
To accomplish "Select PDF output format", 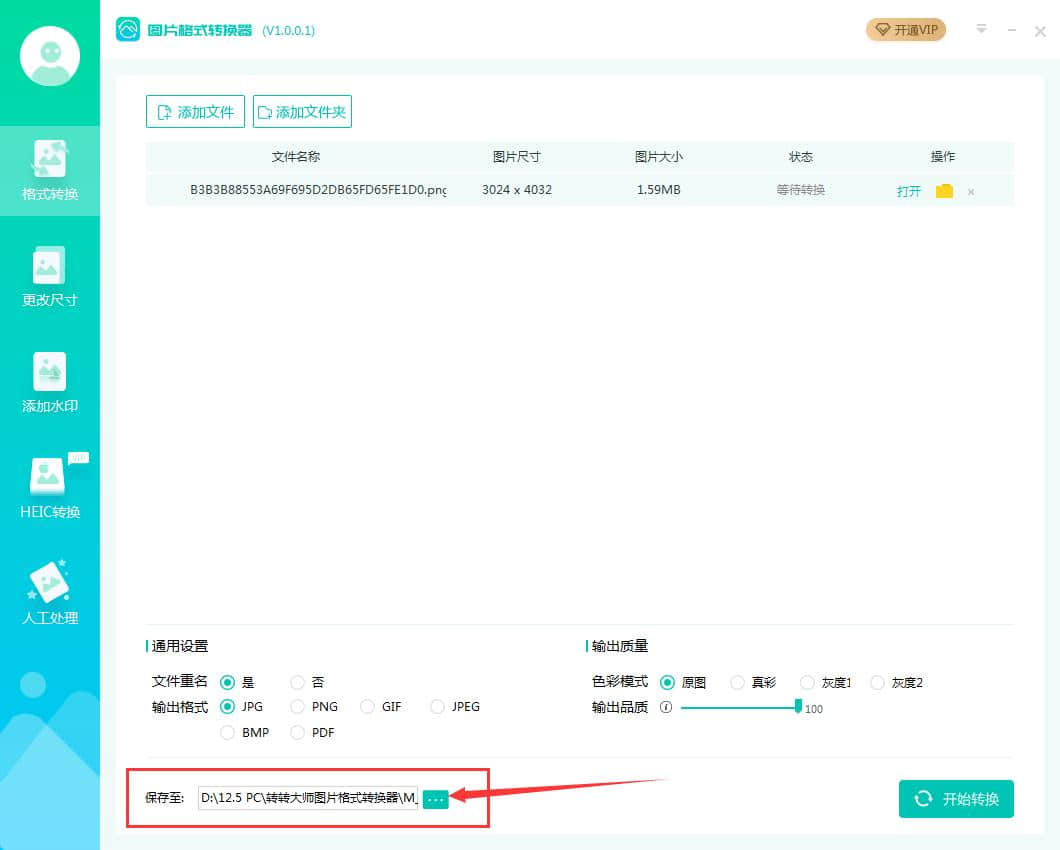I will point(297,733).
